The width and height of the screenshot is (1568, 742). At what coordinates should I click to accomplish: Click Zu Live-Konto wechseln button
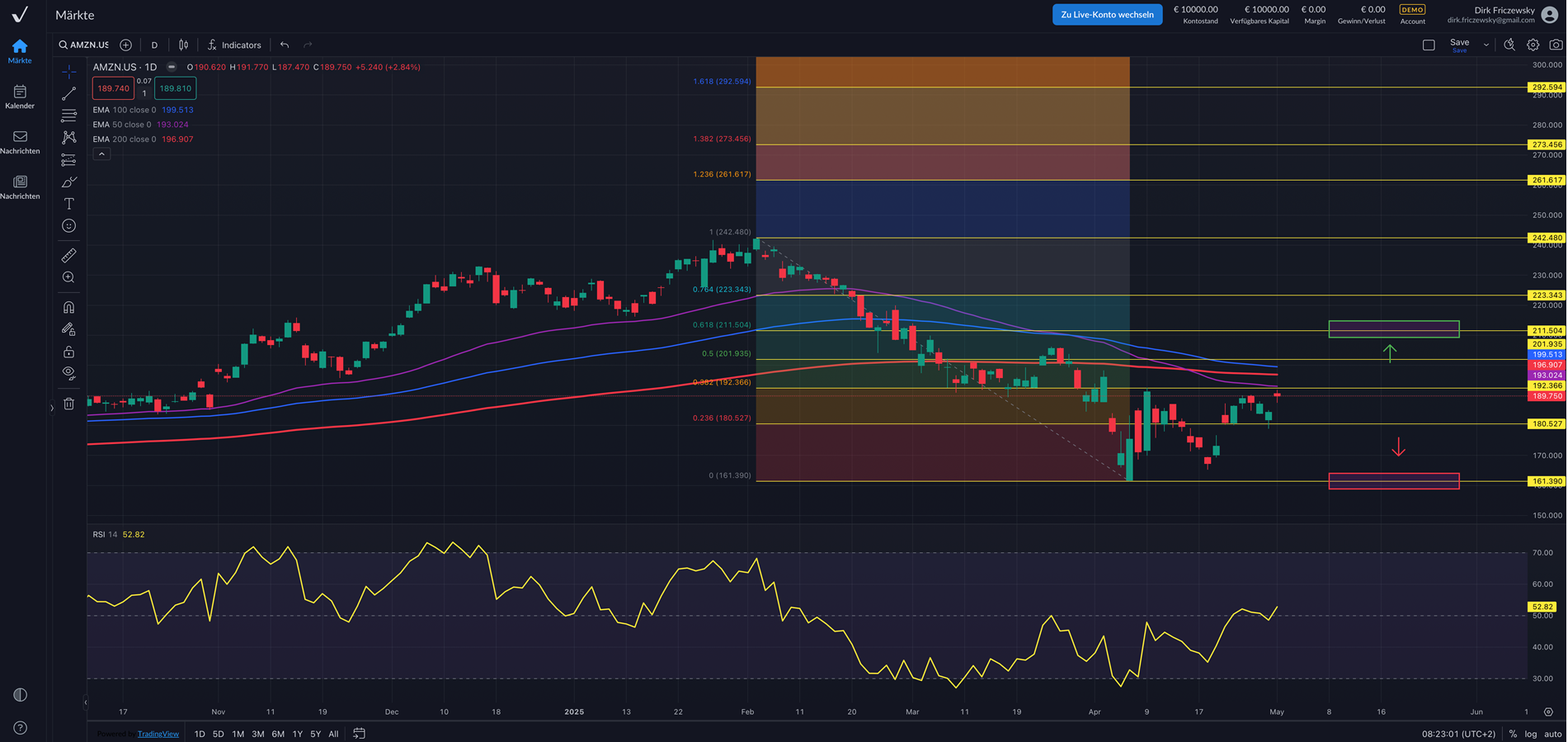[1106, 14]
